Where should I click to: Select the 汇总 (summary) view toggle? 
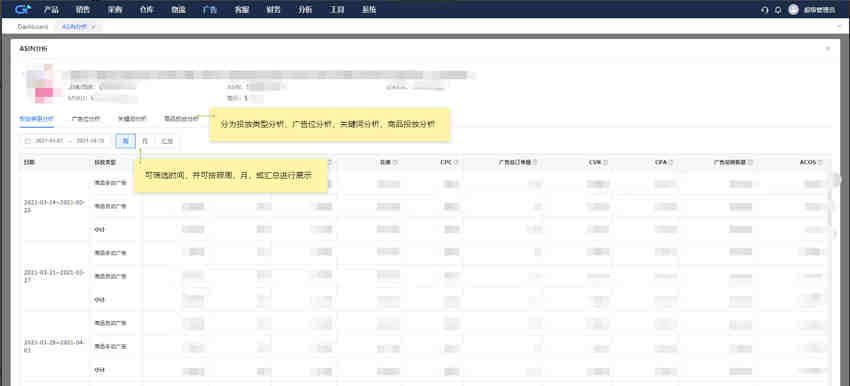click(x=167, y=141)
